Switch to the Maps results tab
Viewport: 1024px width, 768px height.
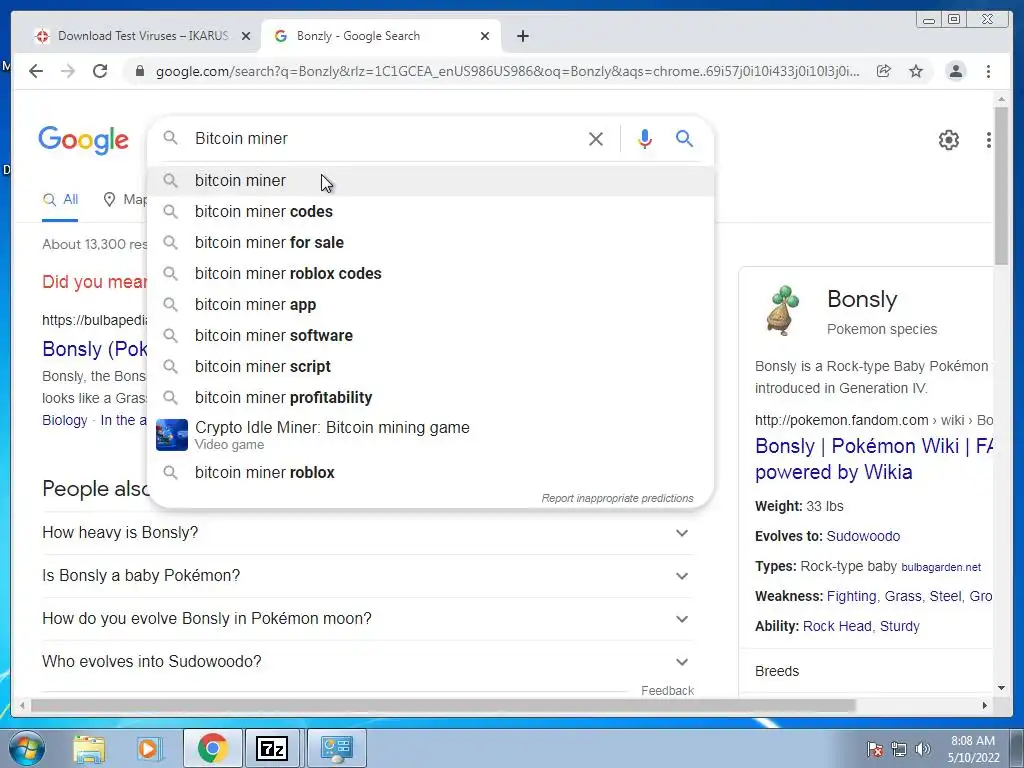[125, 200]
